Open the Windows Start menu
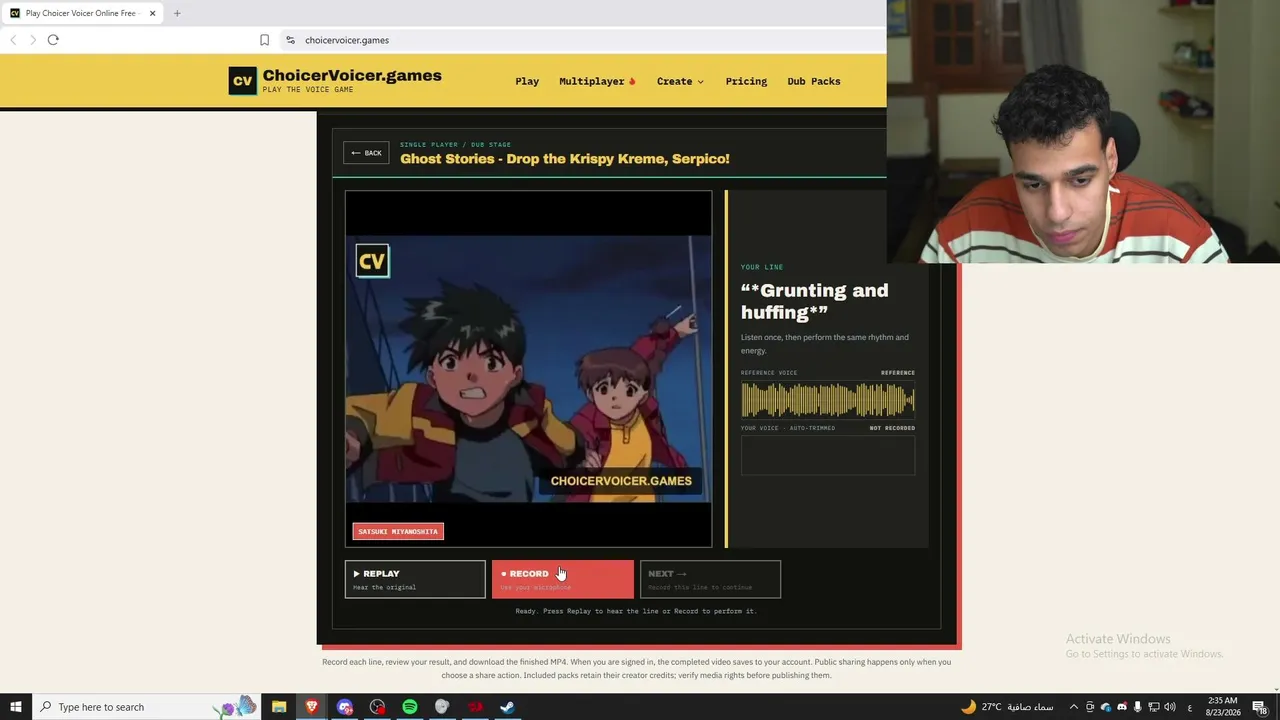 [15, 707]
